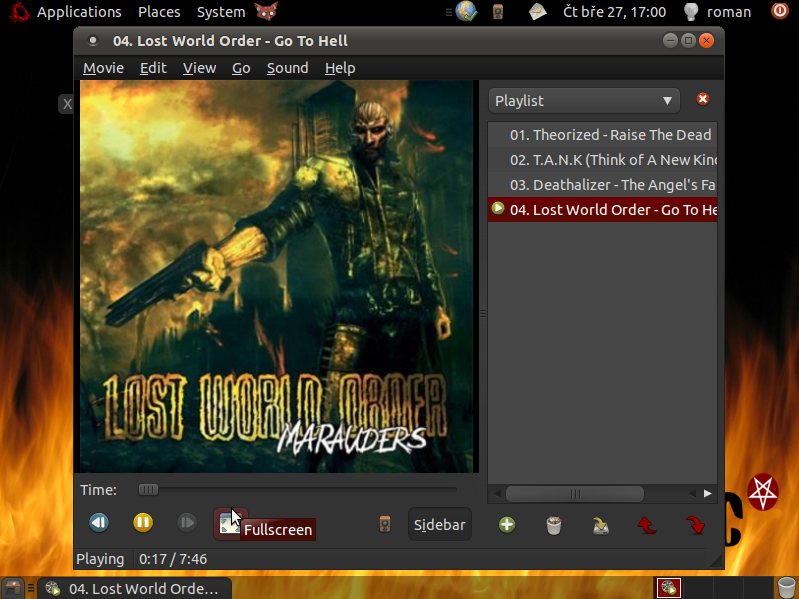The height and width of the screenshot is (599, 799).
Task: Click the Lost World Order taskbar window button
Action: 135,588
